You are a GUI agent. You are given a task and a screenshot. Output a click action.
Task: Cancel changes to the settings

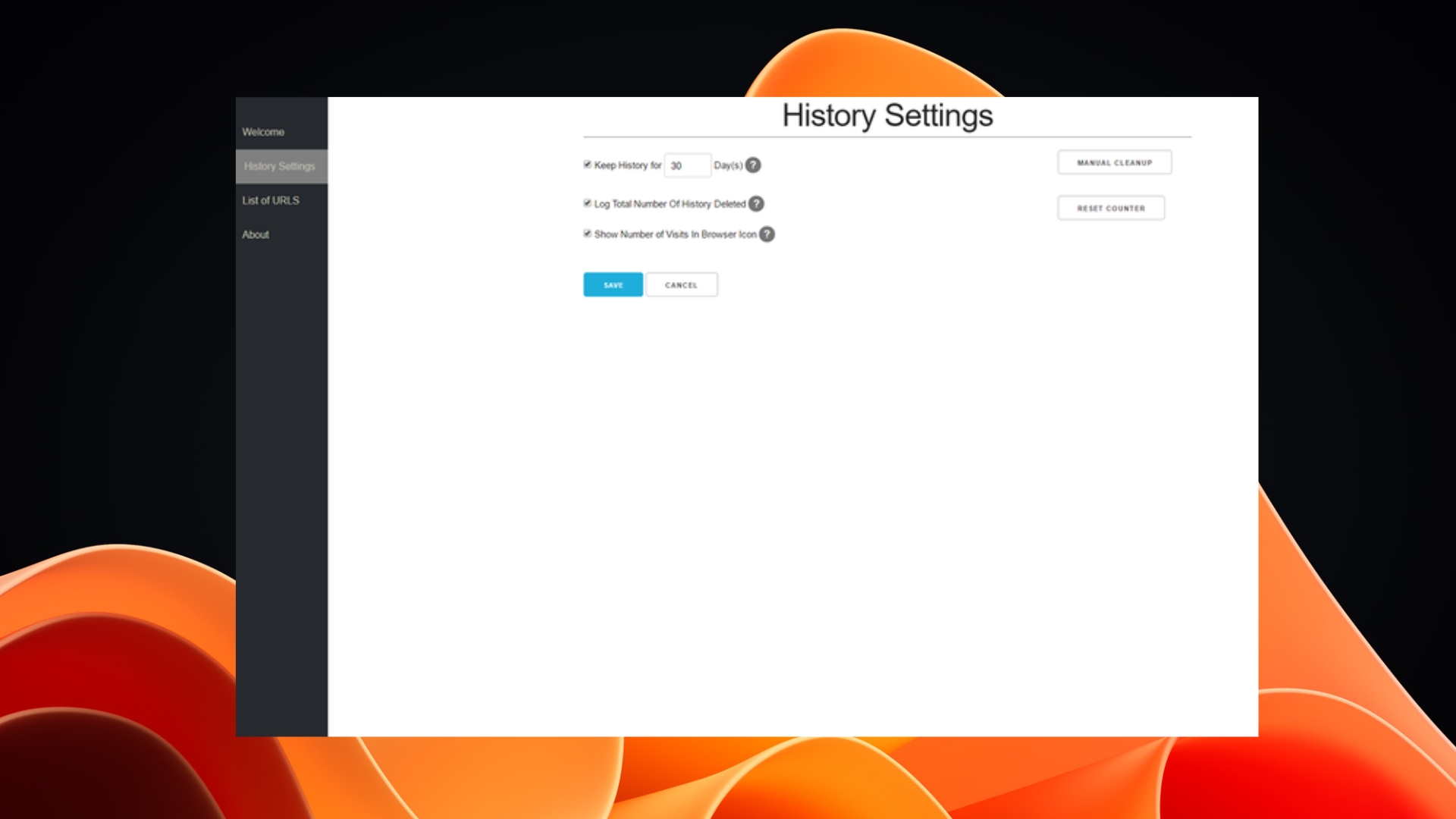point(681,284)
